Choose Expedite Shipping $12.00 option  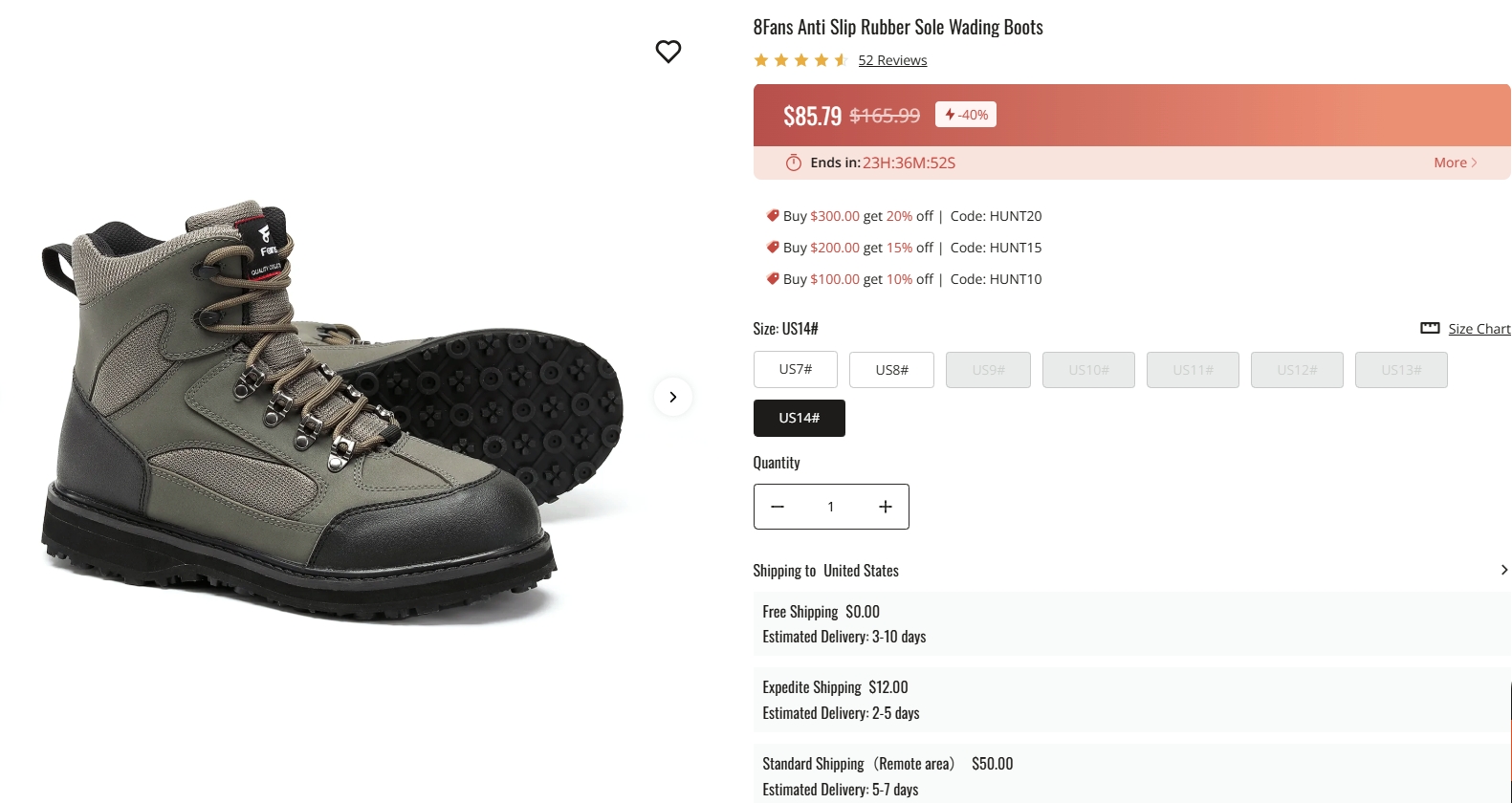click(1131, 700)
